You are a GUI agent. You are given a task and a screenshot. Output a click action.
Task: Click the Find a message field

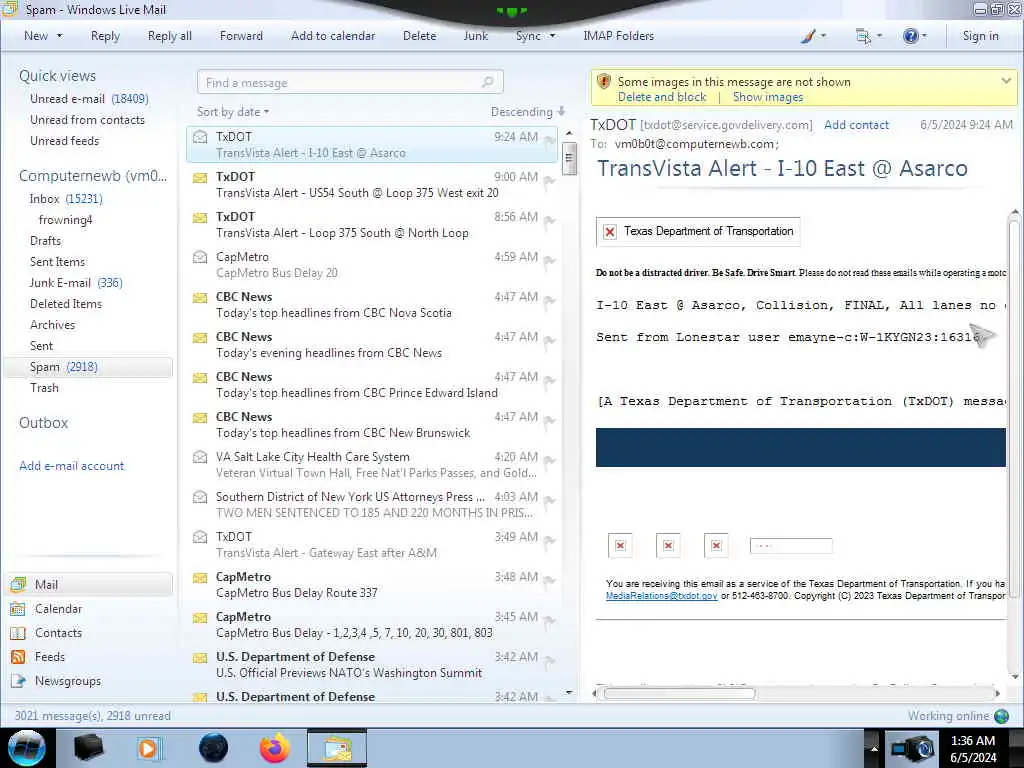(350, 82)
